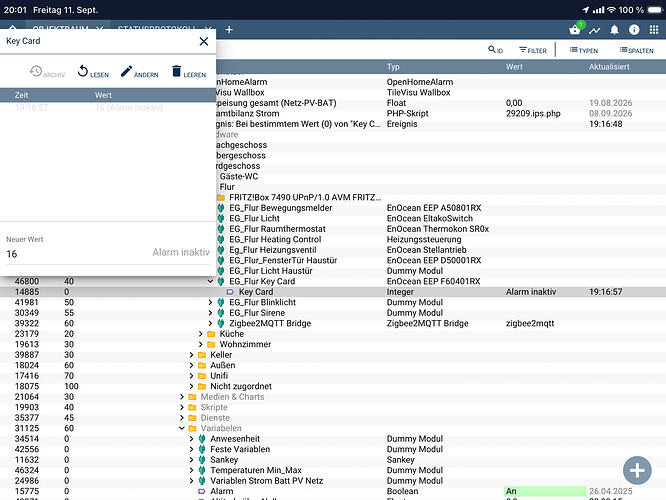The image size is (666, 500).
Task: Select the Nicht zugordnet folder row
Action: tap(333, 386)
